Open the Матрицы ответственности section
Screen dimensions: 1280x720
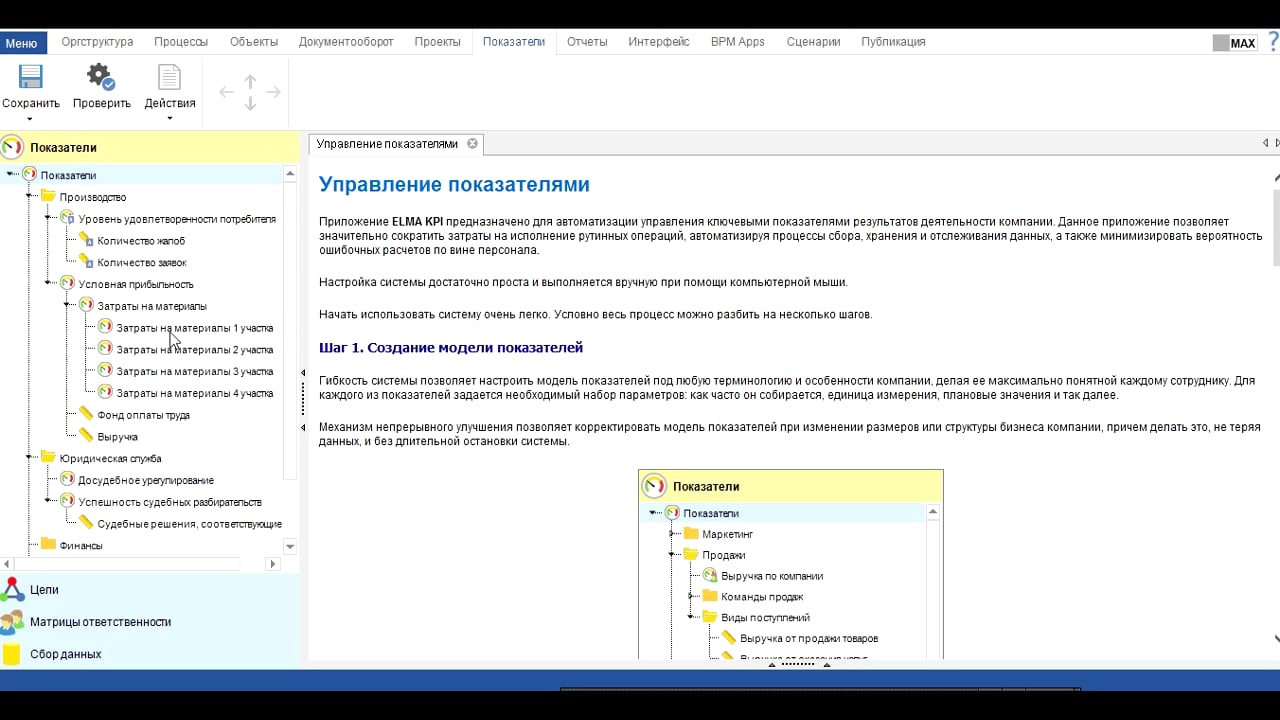click(150, 622)
